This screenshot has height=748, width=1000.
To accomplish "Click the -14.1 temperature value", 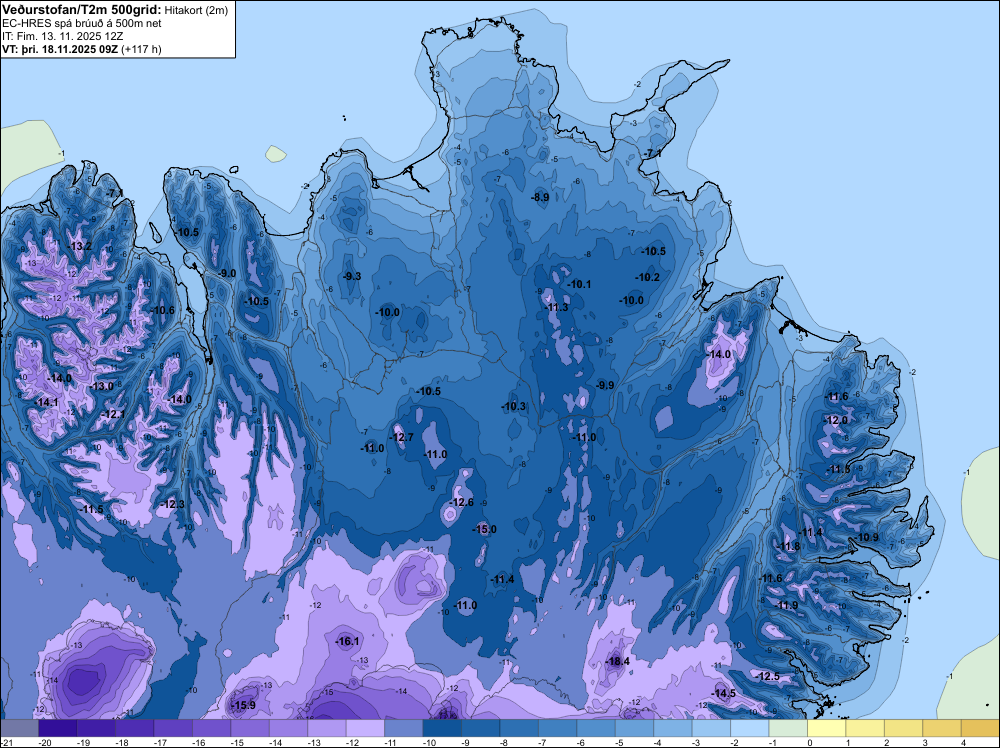I will tap(47, 402).
